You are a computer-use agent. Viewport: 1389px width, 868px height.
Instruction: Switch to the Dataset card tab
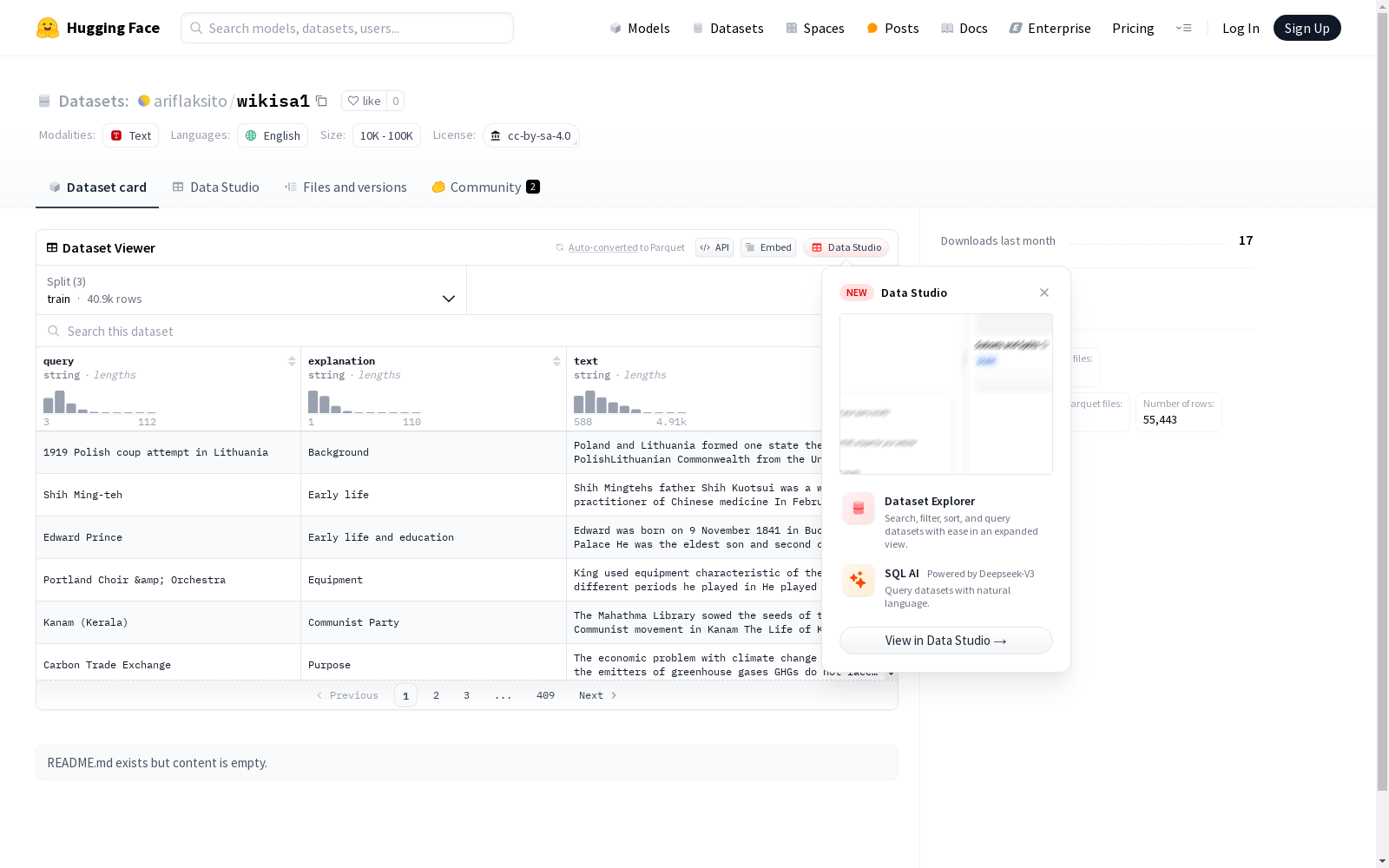coord(97,187)
